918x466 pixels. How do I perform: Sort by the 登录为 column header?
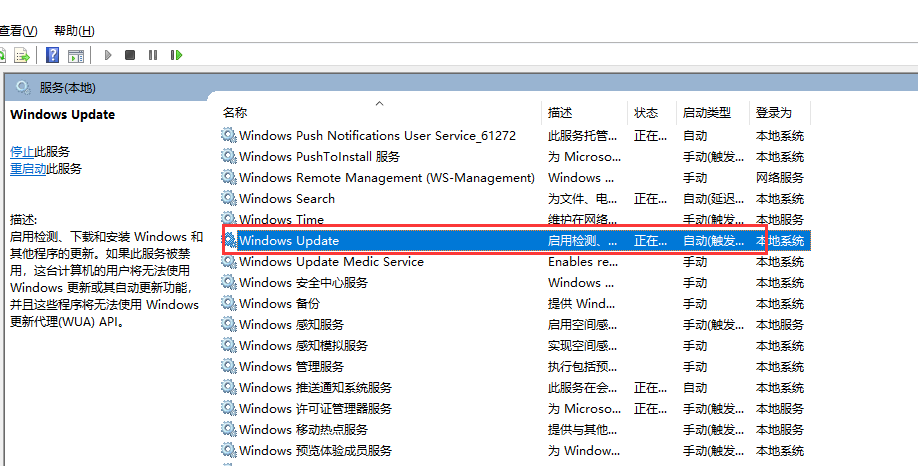tap(780, 112)
